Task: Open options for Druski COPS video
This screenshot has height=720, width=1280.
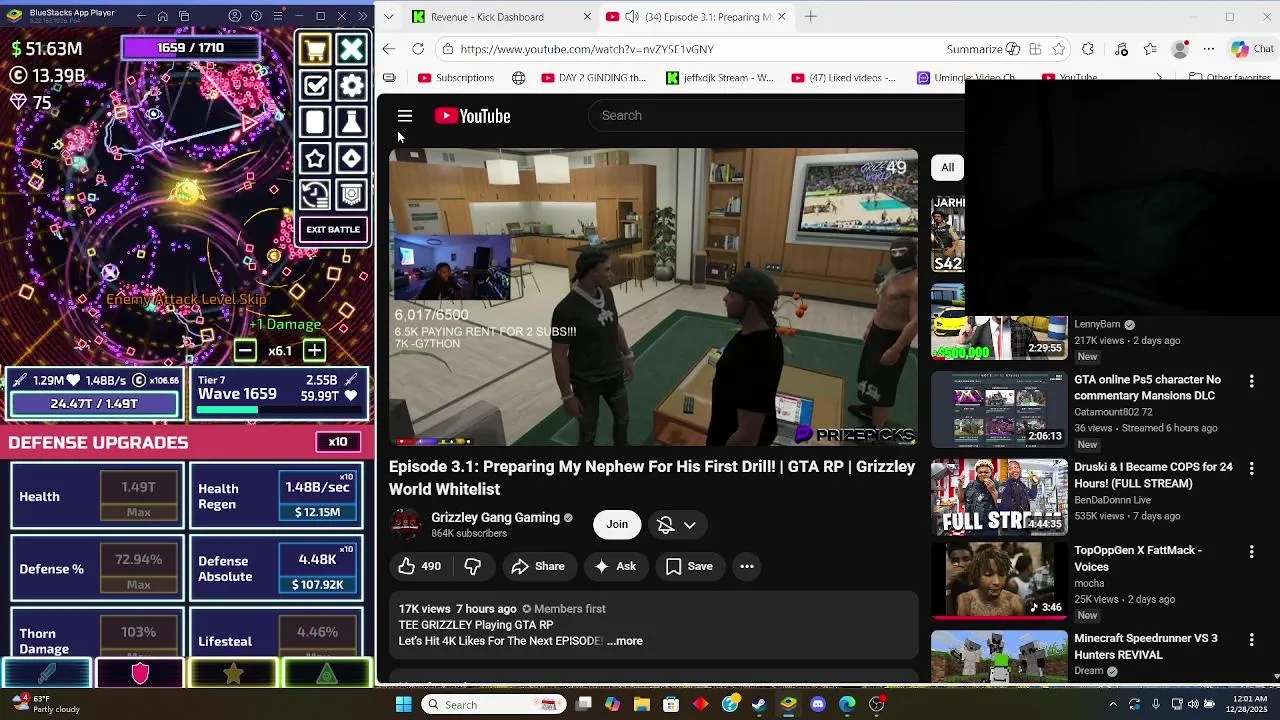Action: tap(1251, 468)
